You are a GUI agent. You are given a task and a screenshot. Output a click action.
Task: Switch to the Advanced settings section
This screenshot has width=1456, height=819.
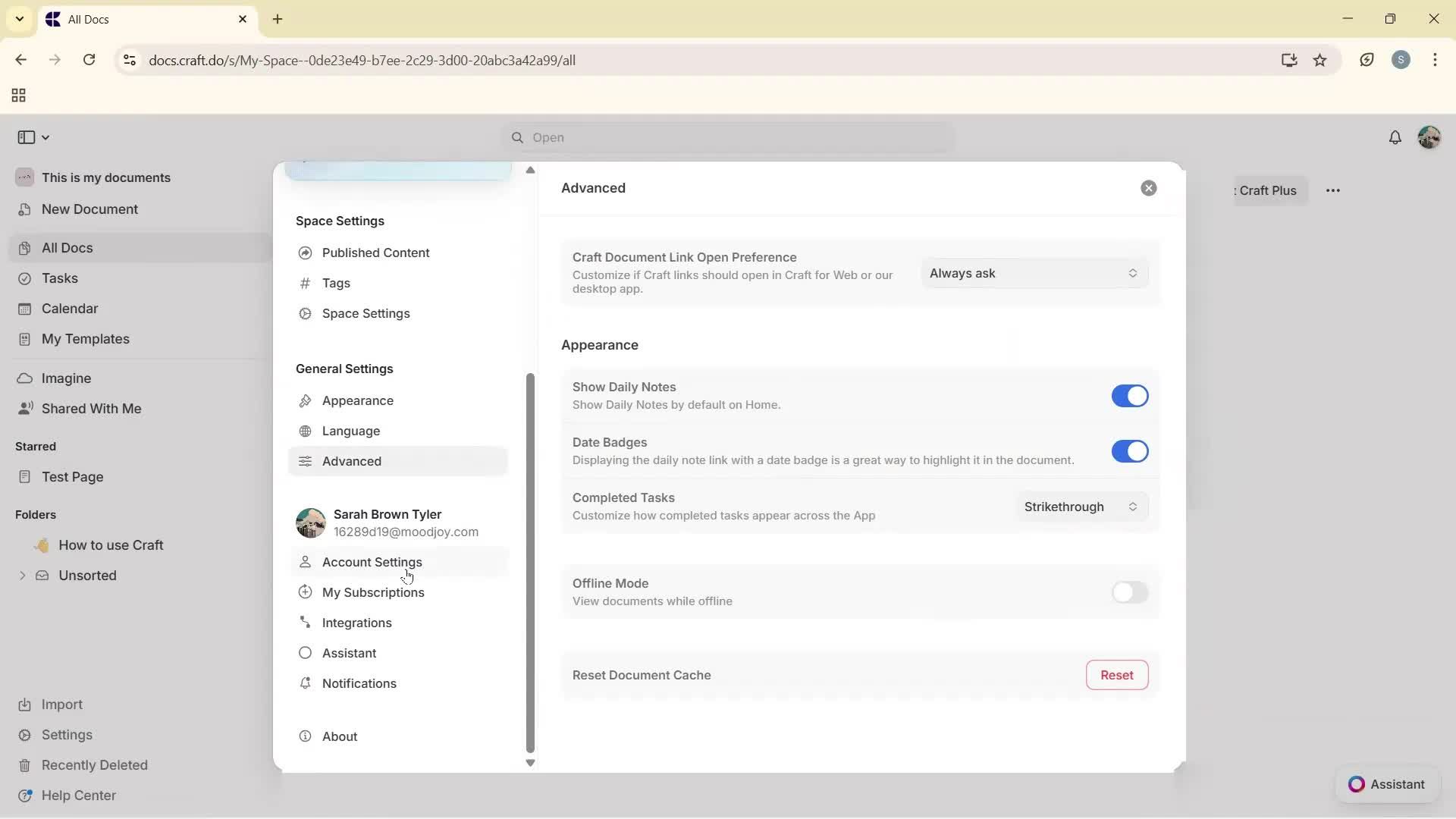[350, 461]
